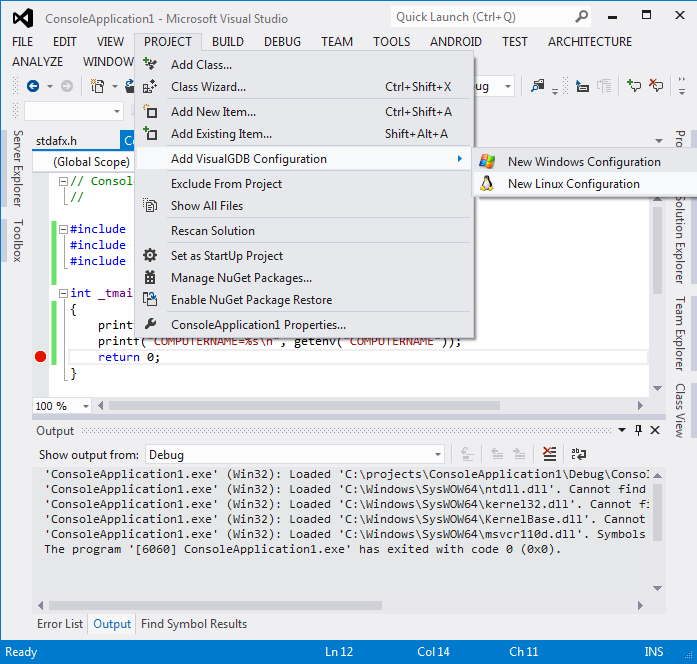Click the Linux penguin configuration icon
The height and width of the screenshot is (664, 697).
(x=487, y=183)
